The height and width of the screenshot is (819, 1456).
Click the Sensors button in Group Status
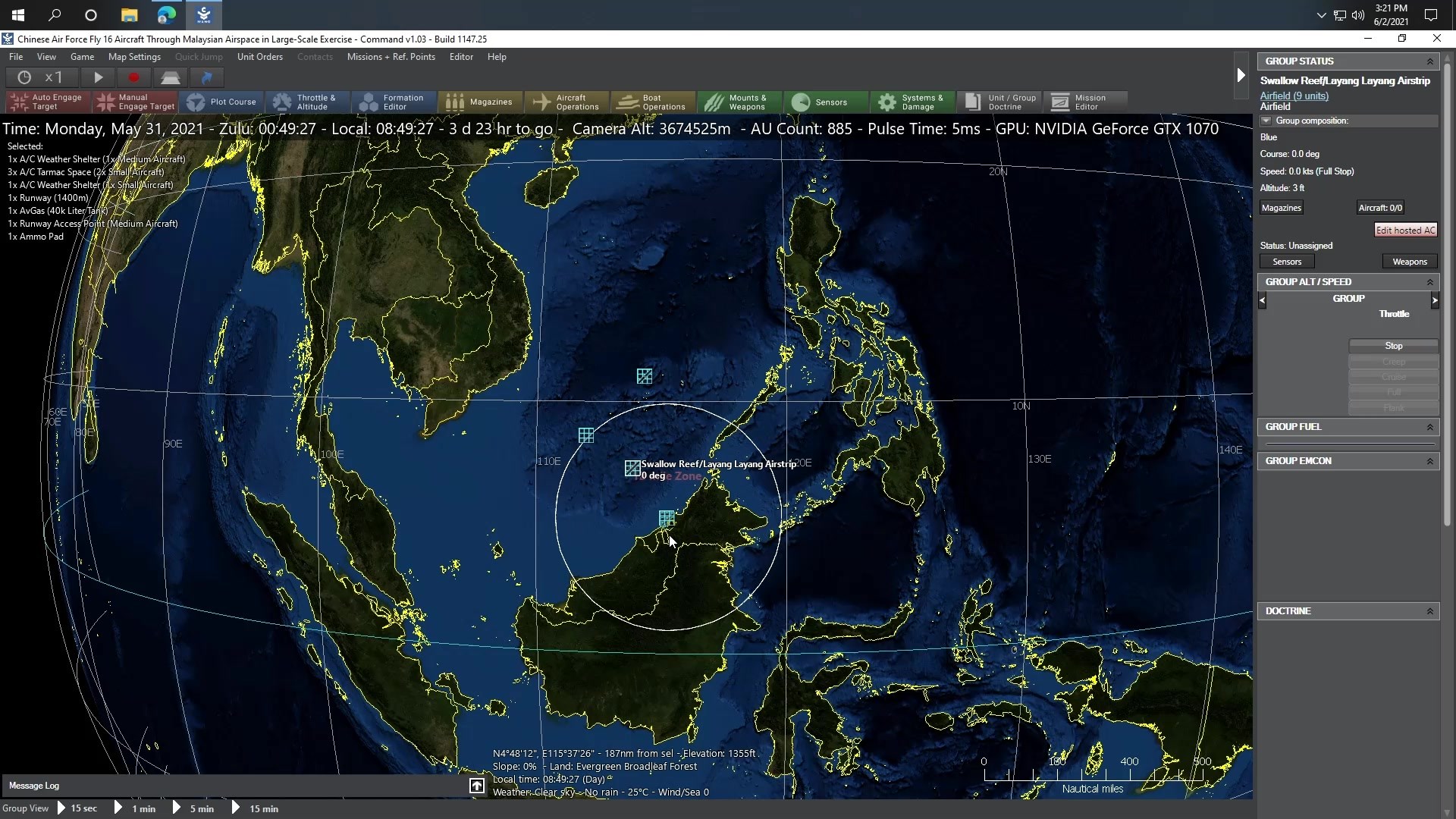[x=1287, y=262]
